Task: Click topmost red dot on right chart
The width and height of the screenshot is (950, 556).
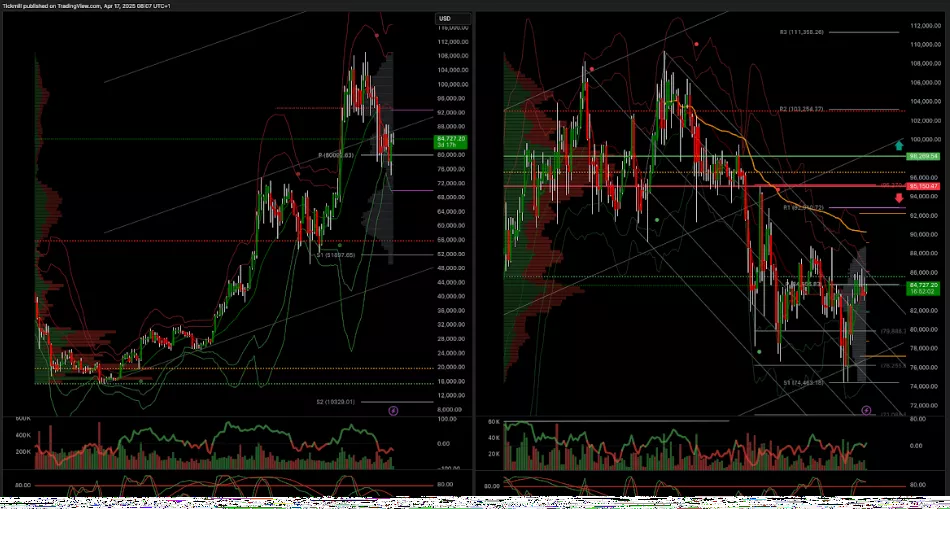Action: 696,44
